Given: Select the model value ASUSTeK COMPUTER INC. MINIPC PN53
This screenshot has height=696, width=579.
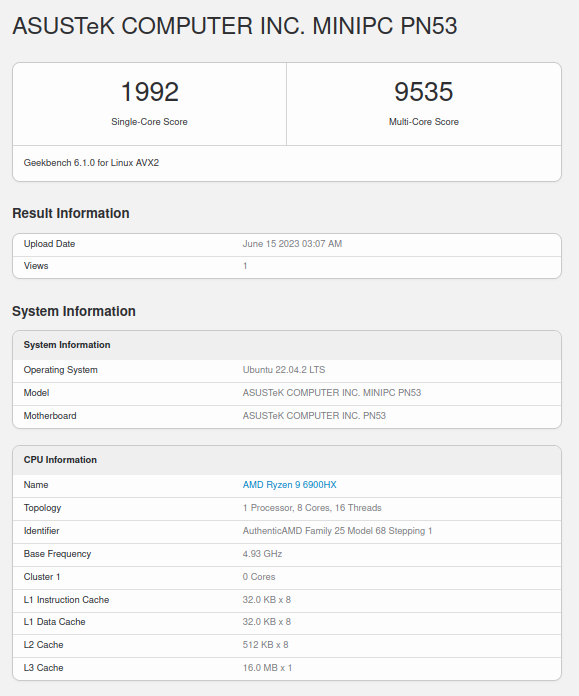Looking at the screenshot, I should [332, 393].
